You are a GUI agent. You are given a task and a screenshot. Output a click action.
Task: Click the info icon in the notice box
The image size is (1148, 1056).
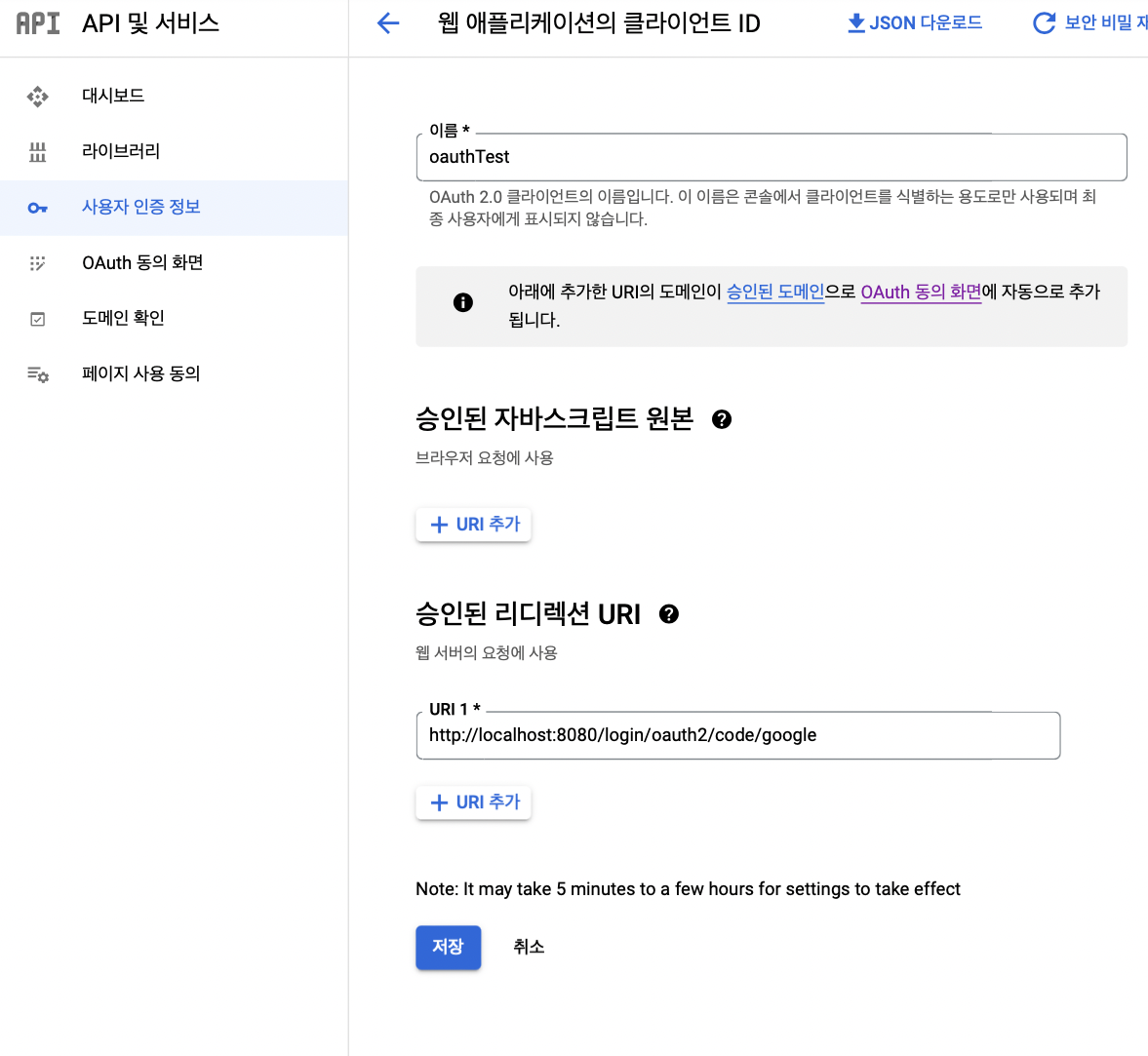click(x=462, y=302)
